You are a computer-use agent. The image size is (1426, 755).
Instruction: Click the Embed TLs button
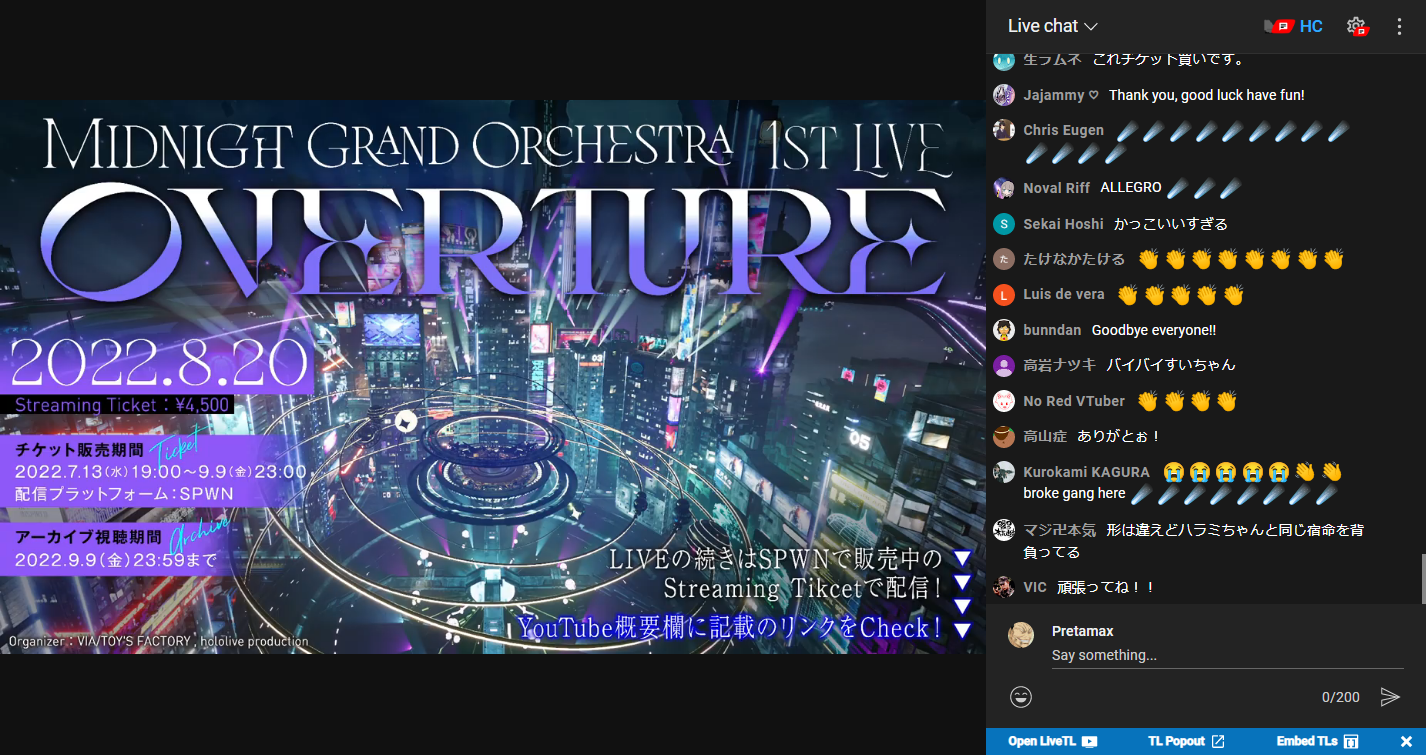1316,741
